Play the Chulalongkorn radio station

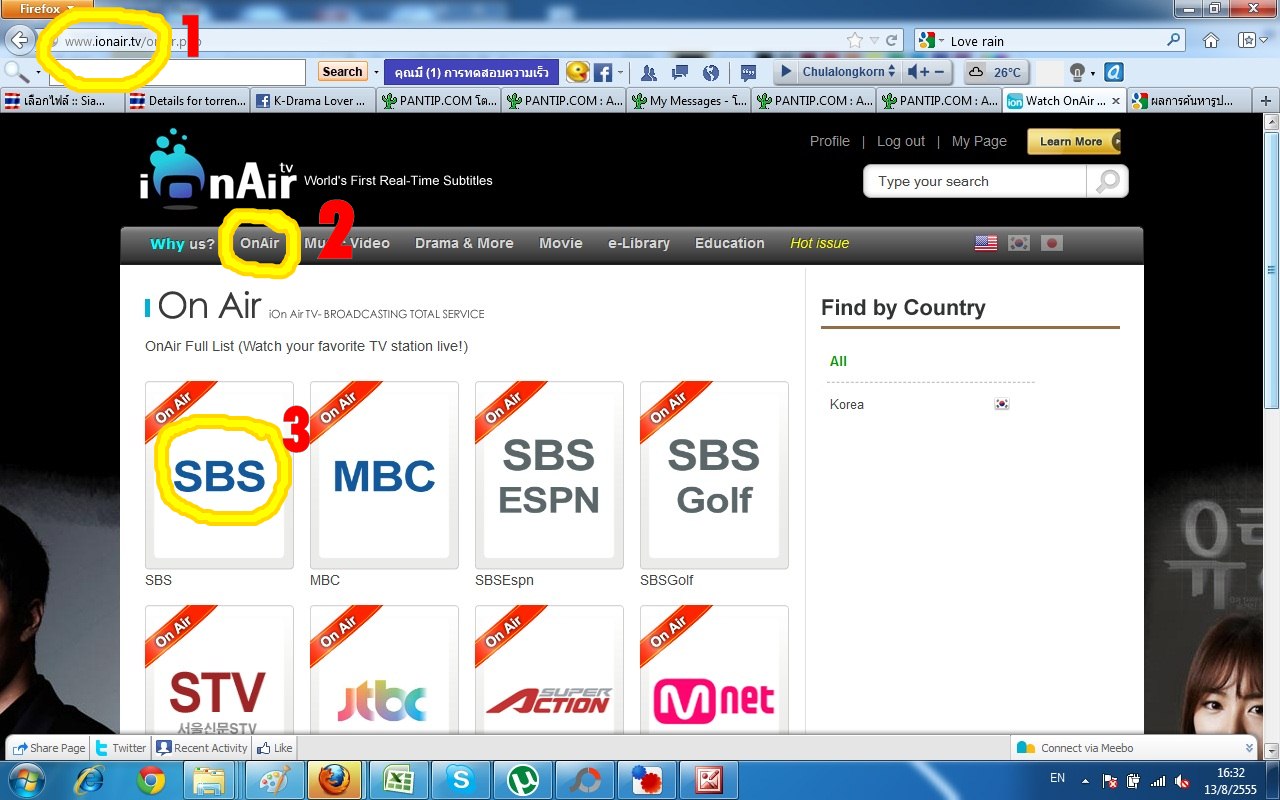786,72
